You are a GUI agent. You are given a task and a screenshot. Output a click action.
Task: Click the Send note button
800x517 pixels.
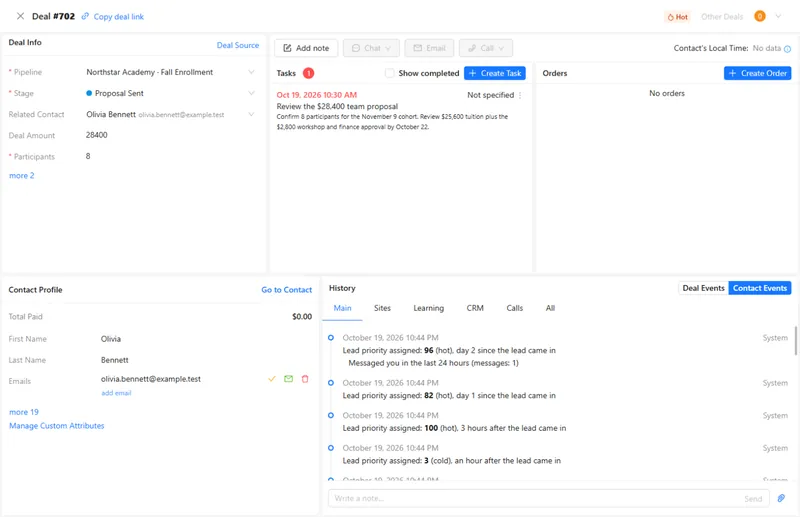point(753,499)
